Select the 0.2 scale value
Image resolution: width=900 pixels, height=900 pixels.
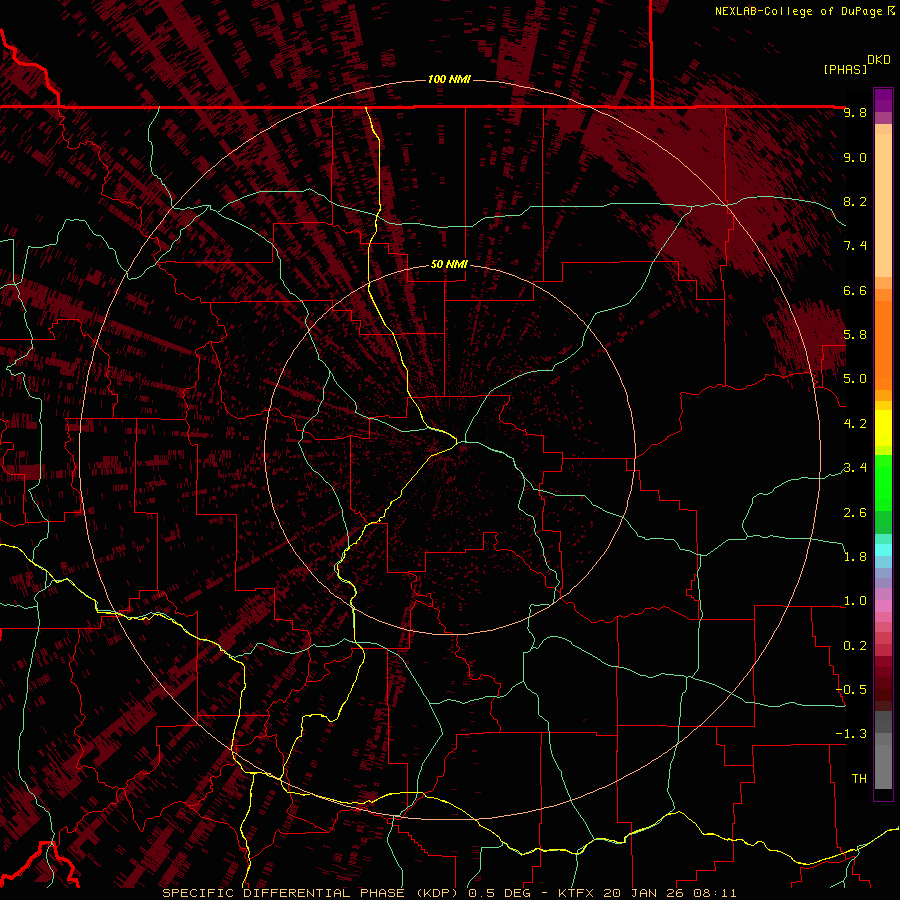click(x=855, y=646)
